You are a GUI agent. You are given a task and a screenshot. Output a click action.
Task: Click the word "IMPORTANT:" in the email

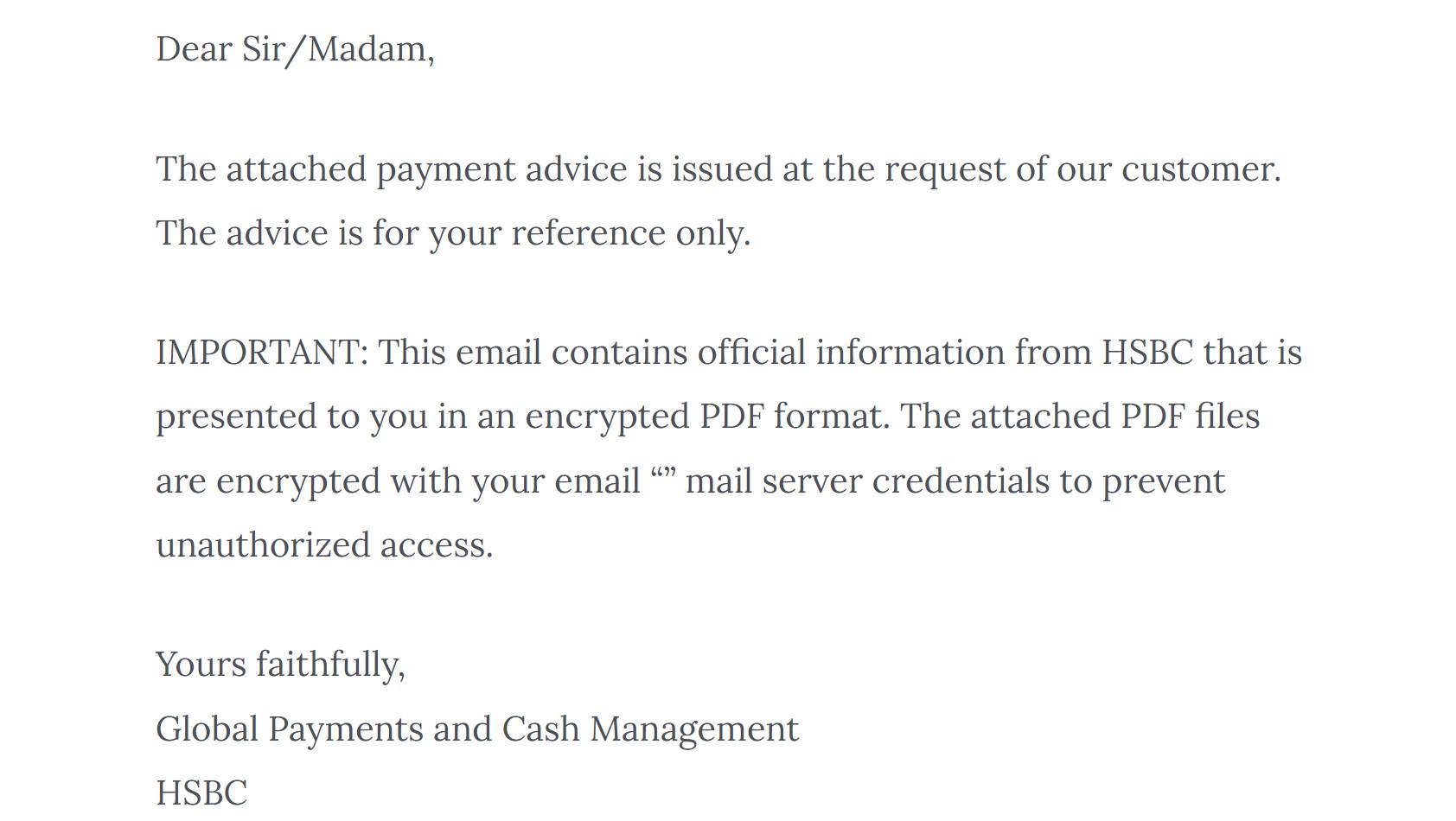[262, 353]
